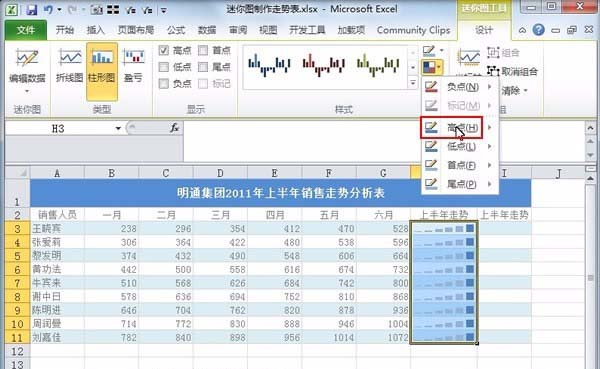Viewport: 600px width, 369px height.
Task: Click the Select All corner button
Action: tap(17, 173)
